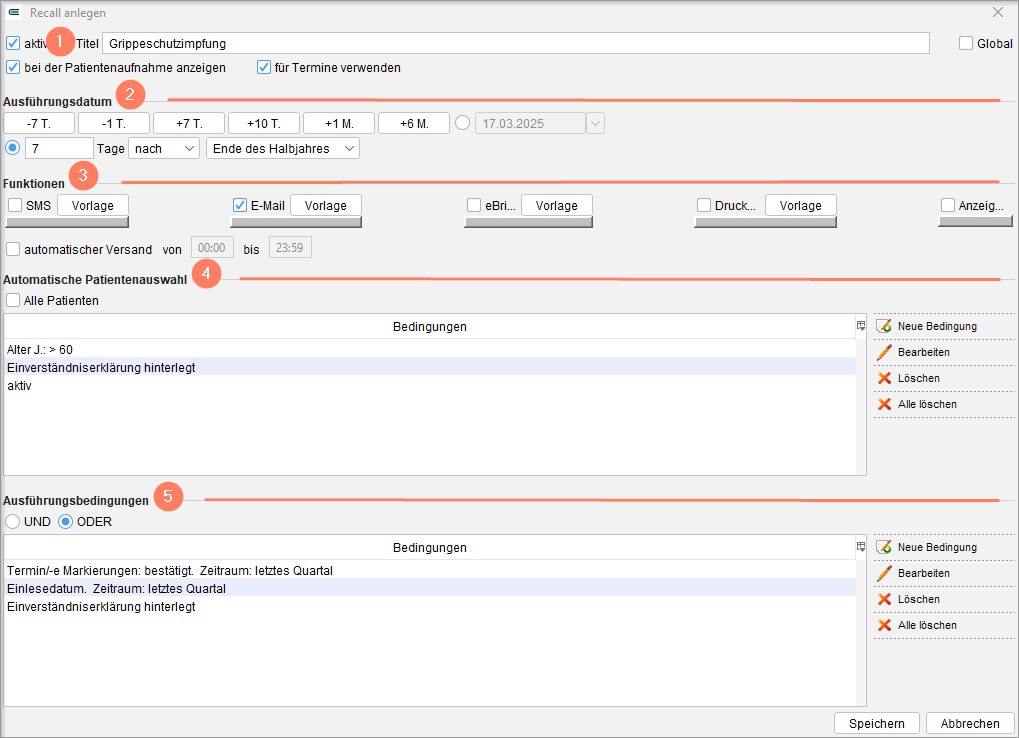Open the Vorlage button next to E-Mail
The width and height of the screenshot is (1019, 738).
point(326,205)
